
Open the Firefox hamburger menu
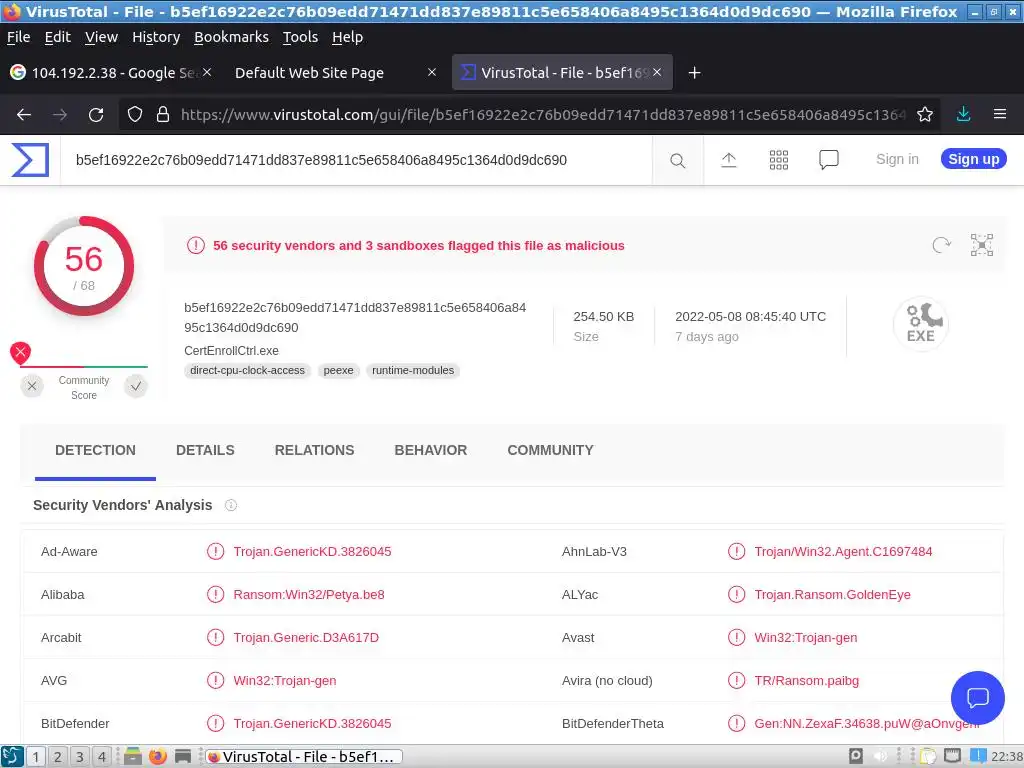click(x=999, y=114)
